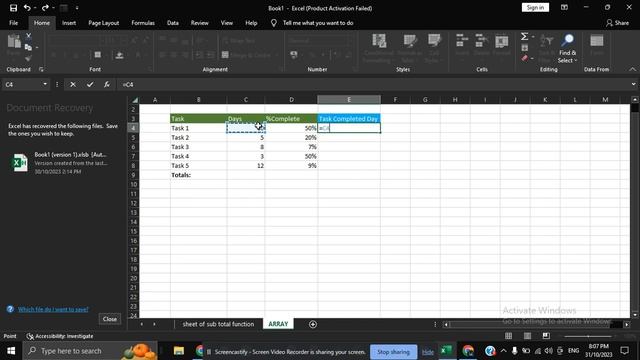The width and height of the screenshot is (640, 360).
Task: Switch to the Page Layout ribbon tab
Action: click(104, 23)
